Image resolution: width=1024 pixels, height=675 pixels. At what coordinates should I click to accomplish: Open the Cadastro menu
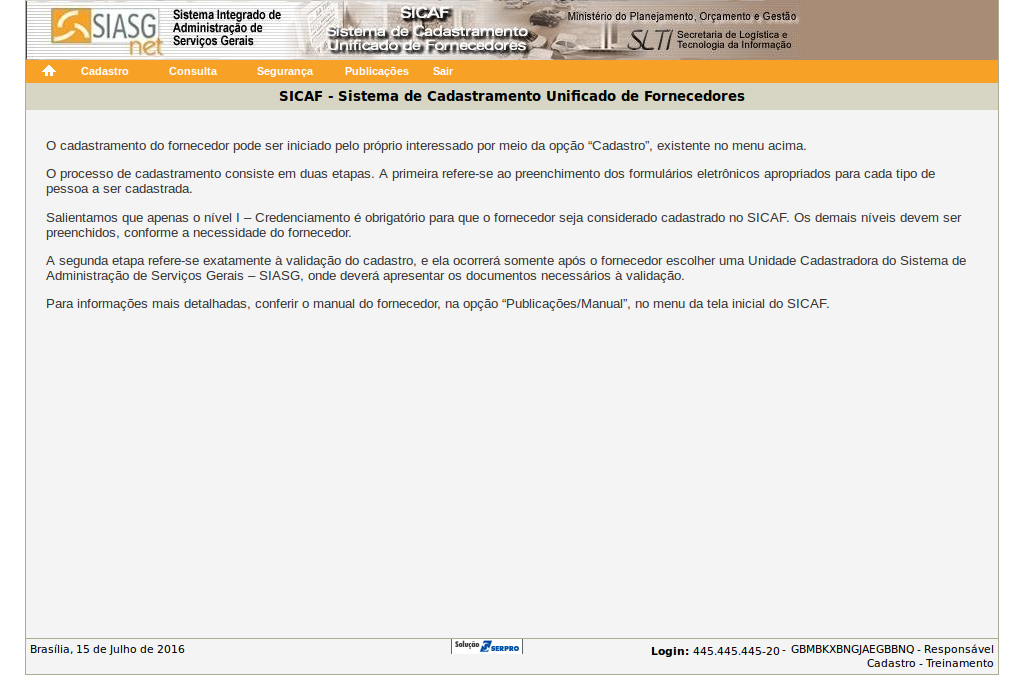(104, 71)
